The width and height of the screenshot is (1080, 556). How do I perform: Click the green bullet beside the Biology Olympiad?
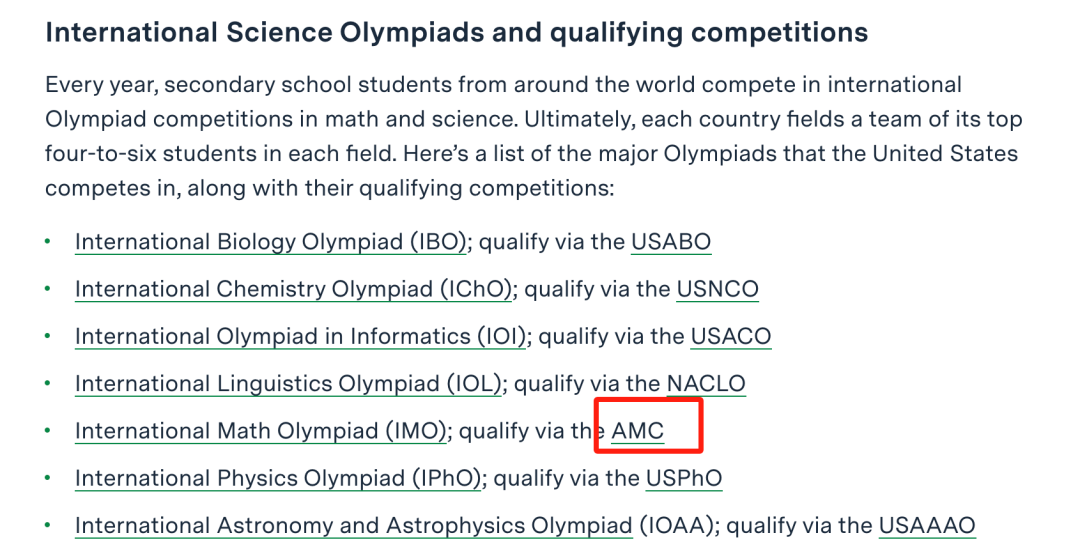pos(48,242)
